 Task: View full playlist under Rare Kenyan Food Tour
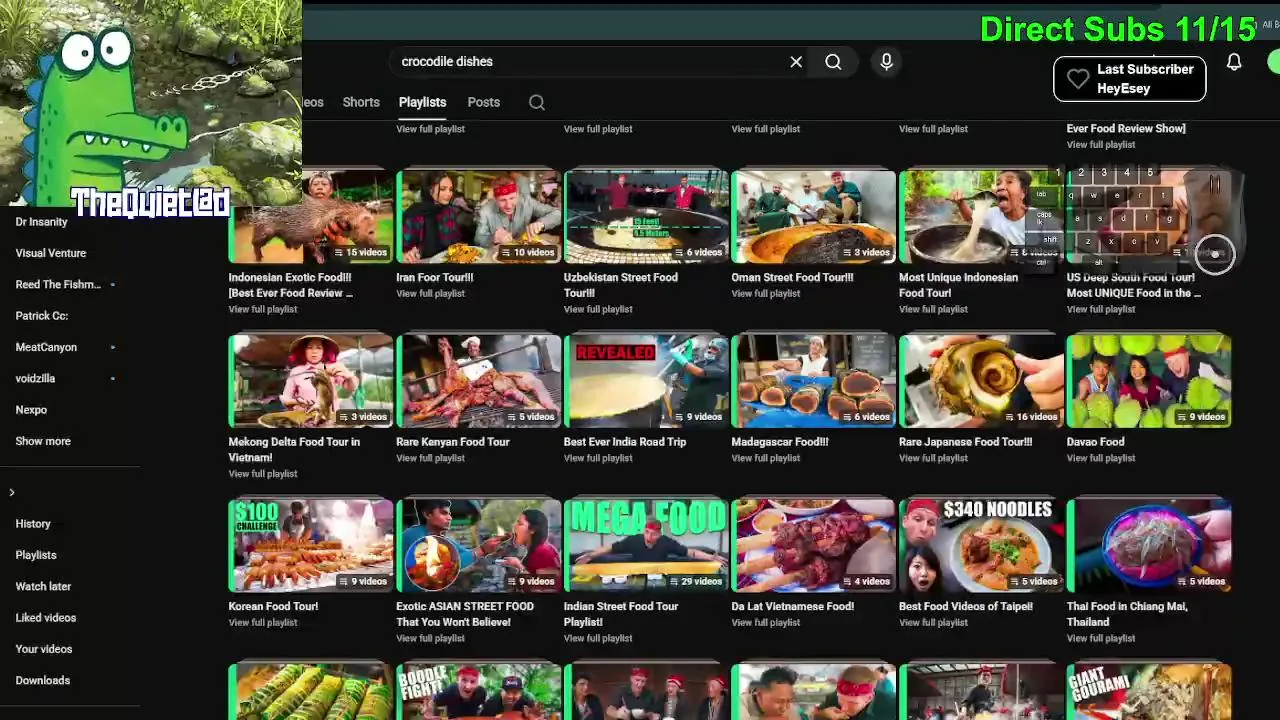[x=430, y=458]
